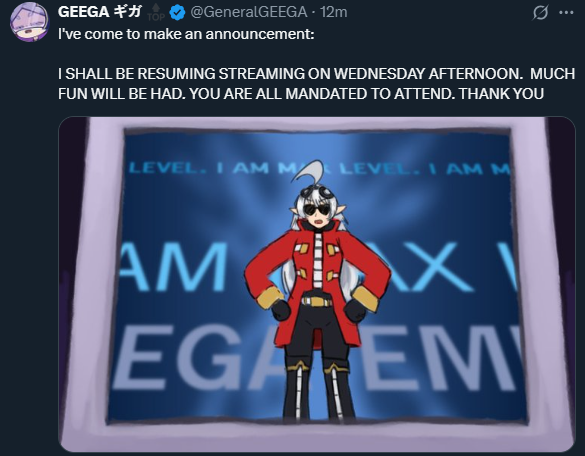Open the 12m timestamp permalink
The width and height of the screenshot is (585, 456).
334,12
